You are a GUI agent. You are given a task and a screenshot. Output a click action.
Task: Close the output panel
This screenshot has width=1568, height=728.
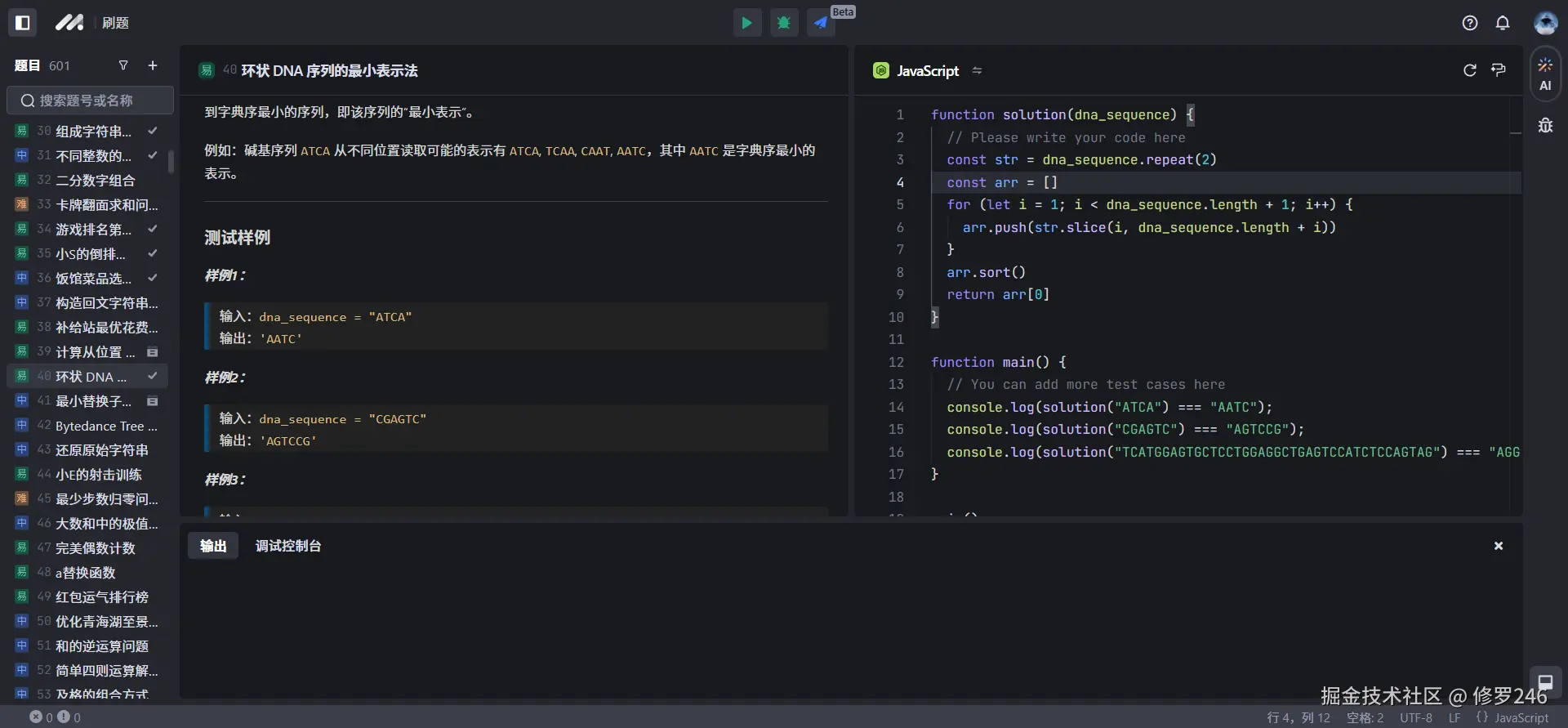(1499, 546)
